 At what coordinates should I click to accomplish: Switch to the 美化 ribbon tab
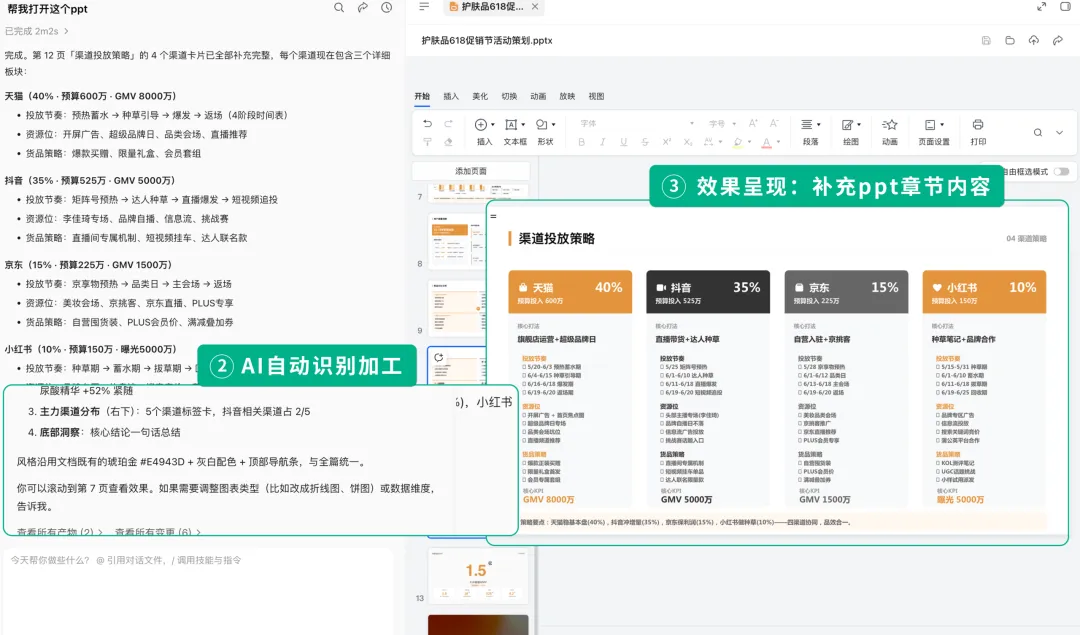pos(480,96)
